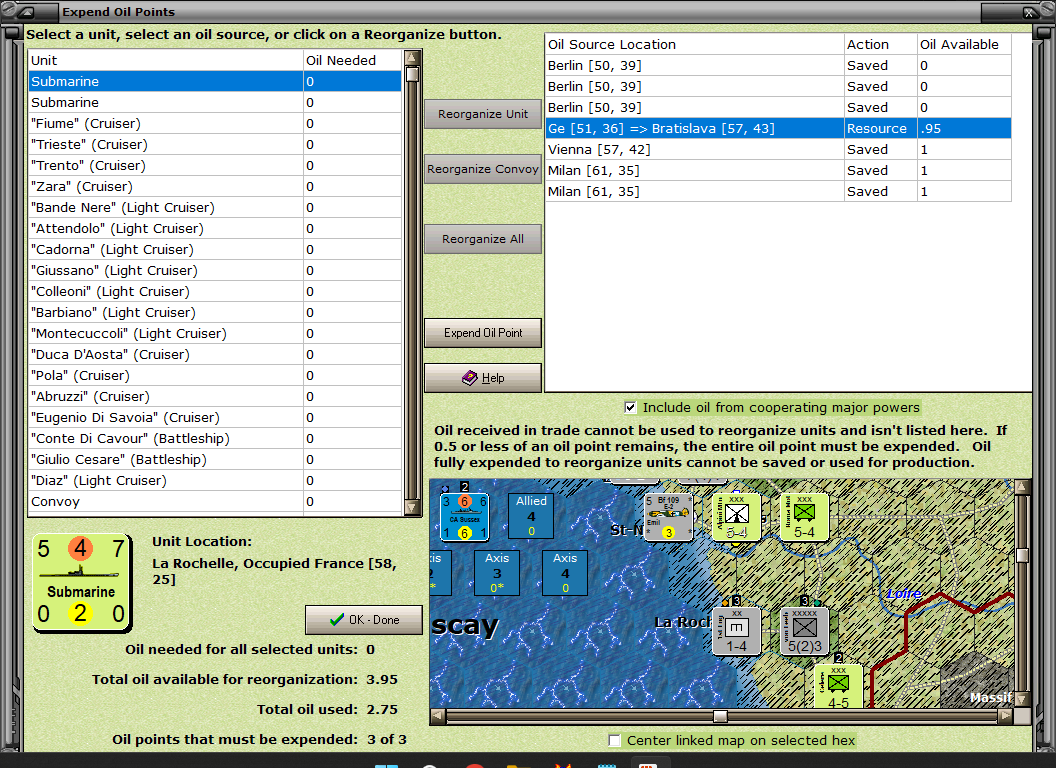The width and height of the screenshot is (1056, 768).
Task: Click the Action column header
Action: tap(880, 44)
